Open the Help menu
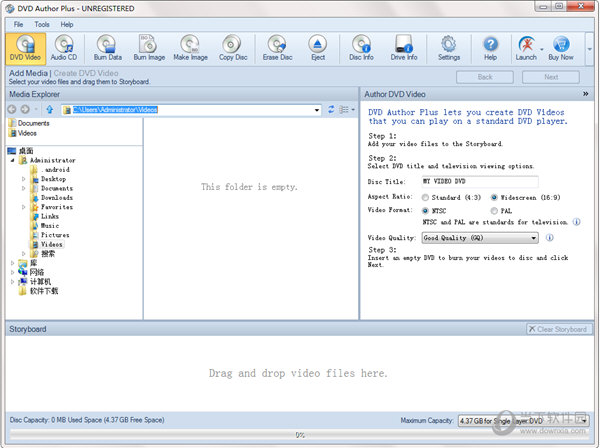The image size is (600, 448). (67, 24)
